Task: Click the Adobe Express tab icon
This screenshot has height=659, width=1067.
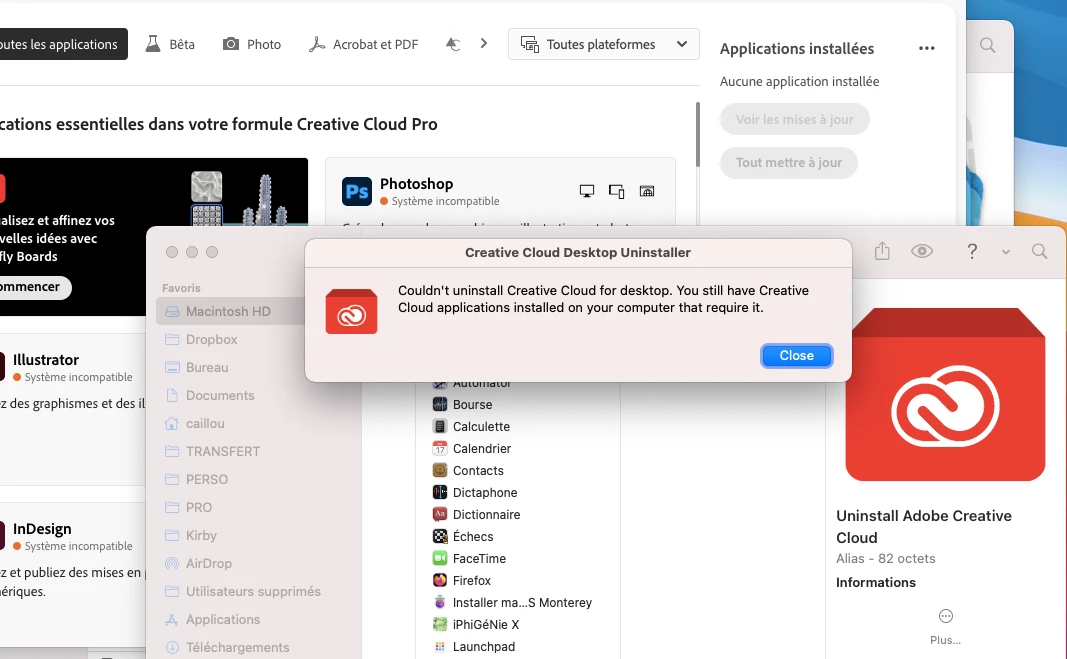Action: 453,44
